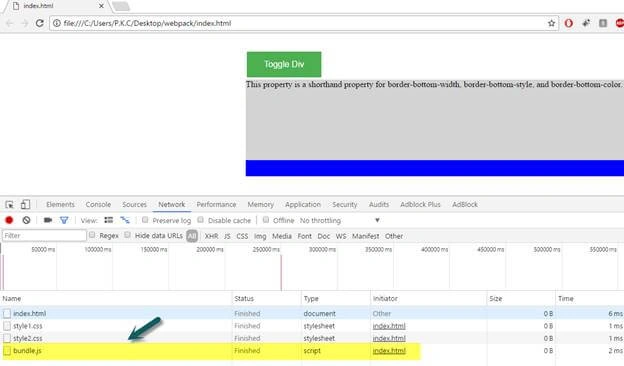Open a new browser tab

121,6
